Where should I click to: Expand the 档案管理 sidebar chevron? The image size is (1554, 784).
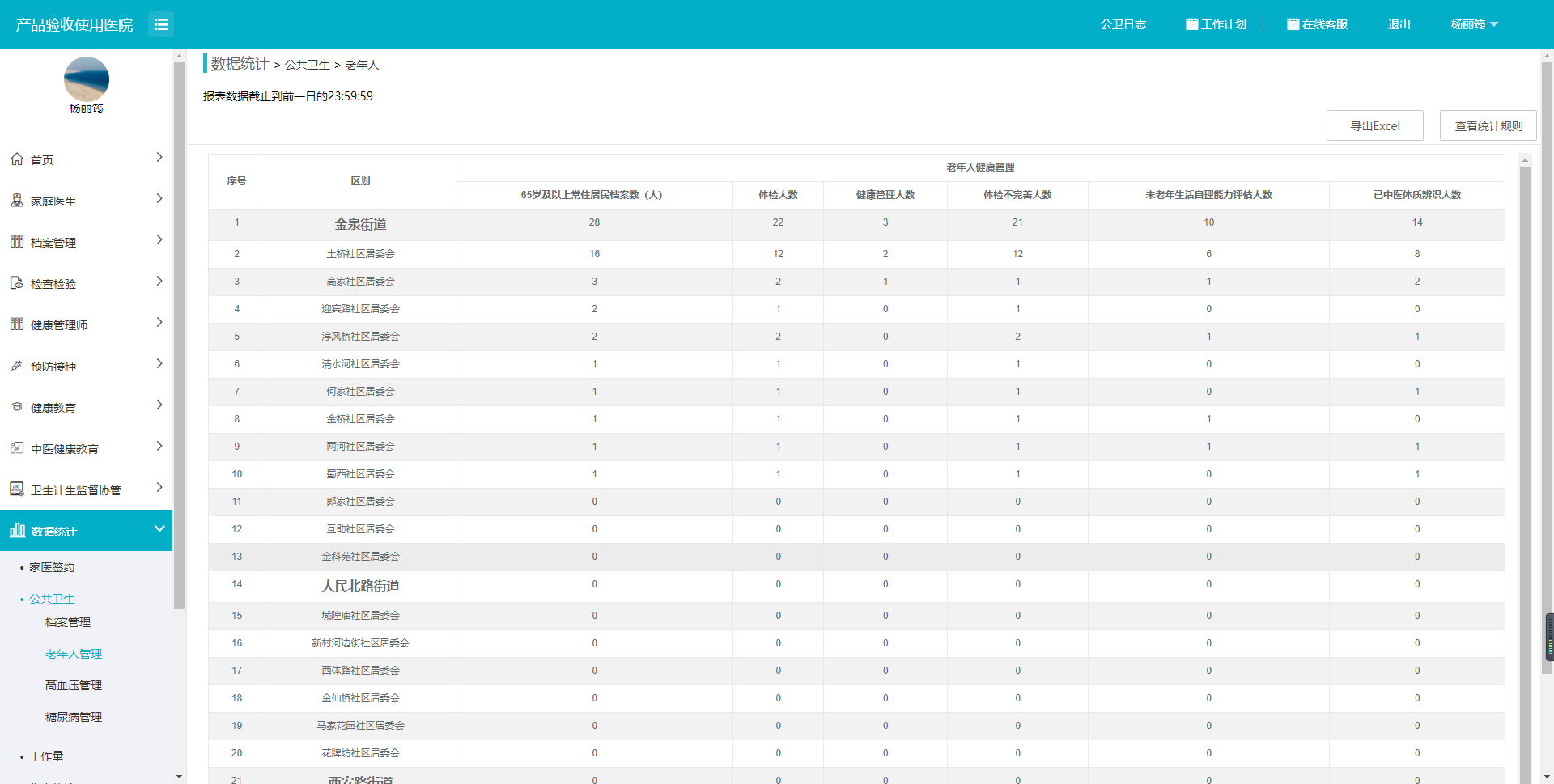click(x=159, y=240)
